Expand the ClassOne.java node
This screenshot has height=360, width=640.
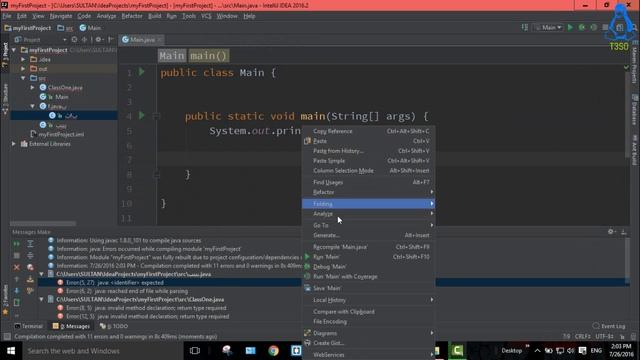33,87
